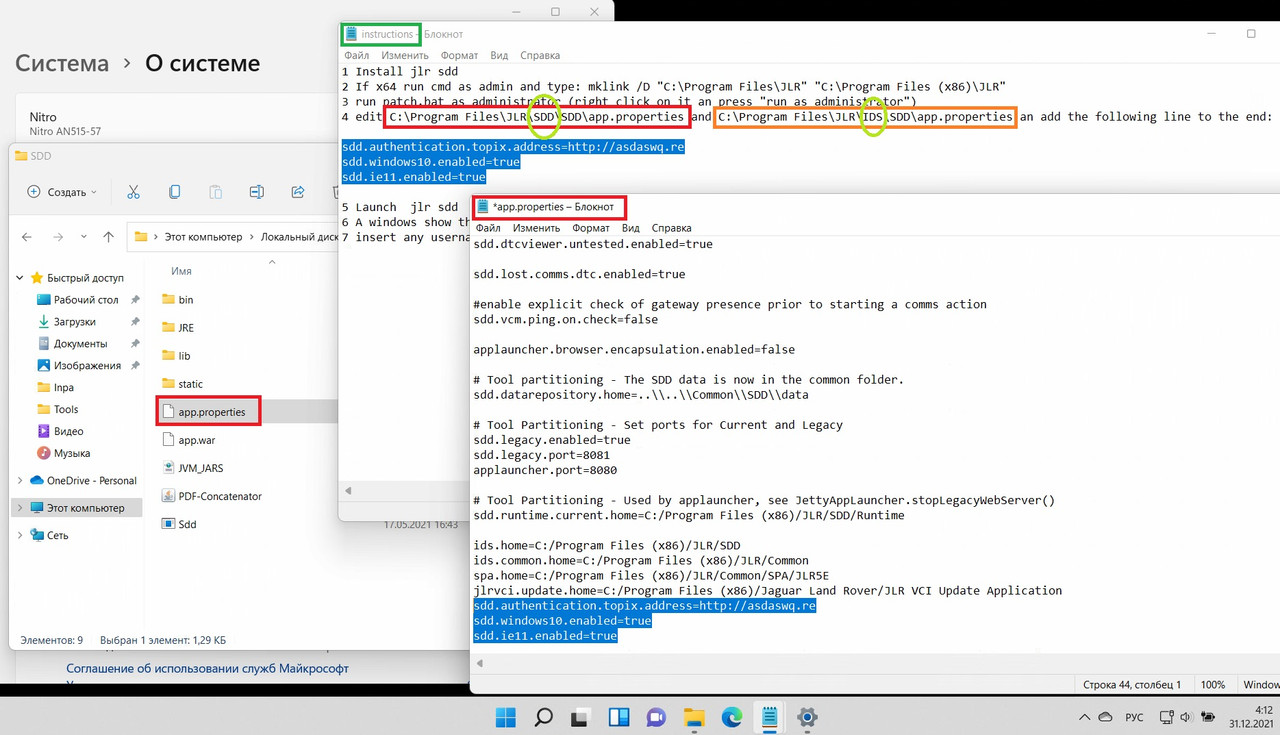Image resolution: width=1280 pixels, height=735 pixels.
Task: Select Рабочий стол in quick access
Action: pyautogui.click(x=86, y=300)
